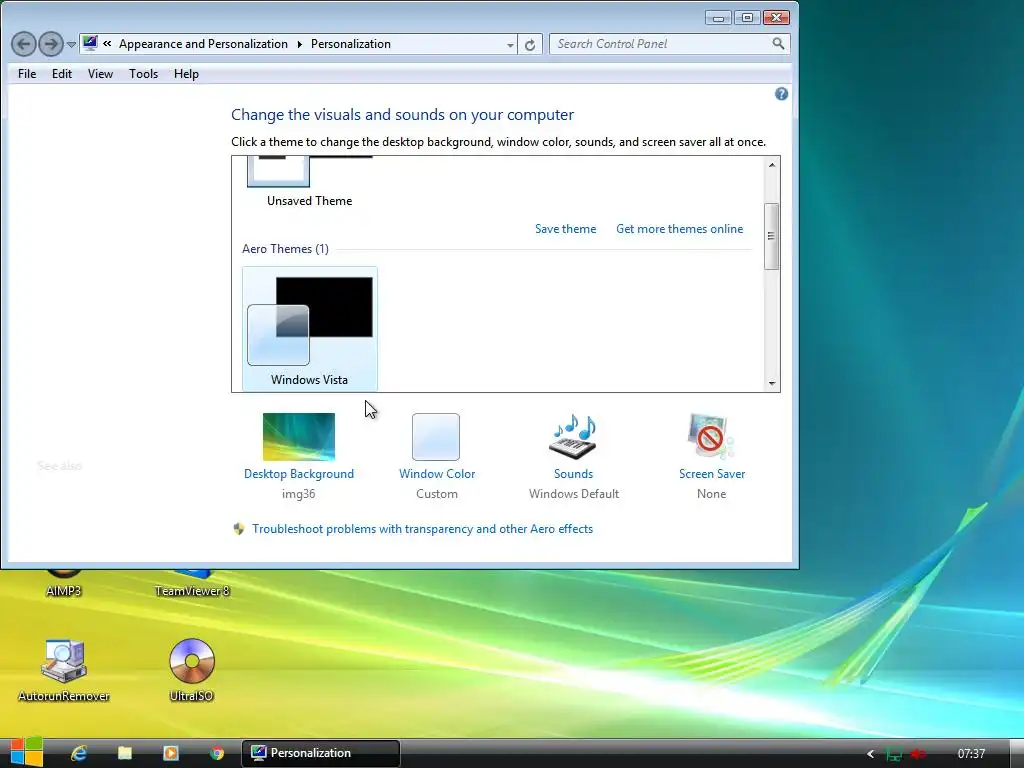The width and height of the screenshot is (1024, 768).
Task: Open the address bar history dropdown
Action: click(x=510, y=45)
